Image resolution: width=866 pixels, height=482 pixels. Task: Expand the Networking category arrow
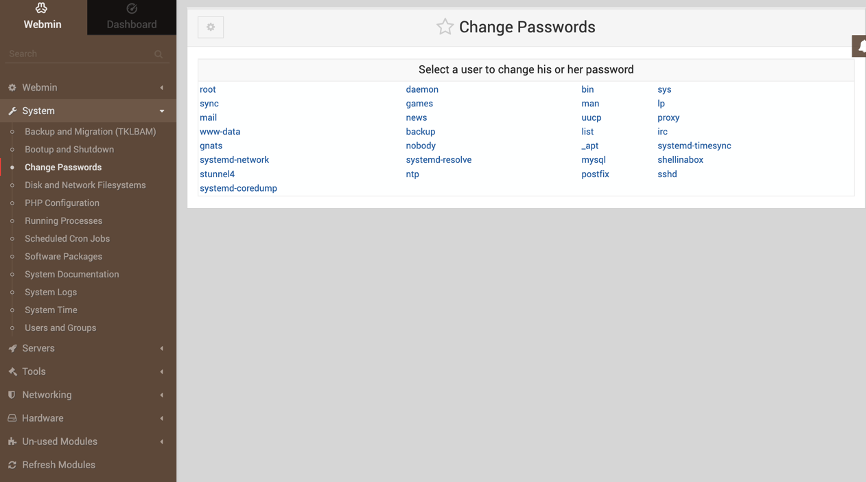[x=162, y=395]
